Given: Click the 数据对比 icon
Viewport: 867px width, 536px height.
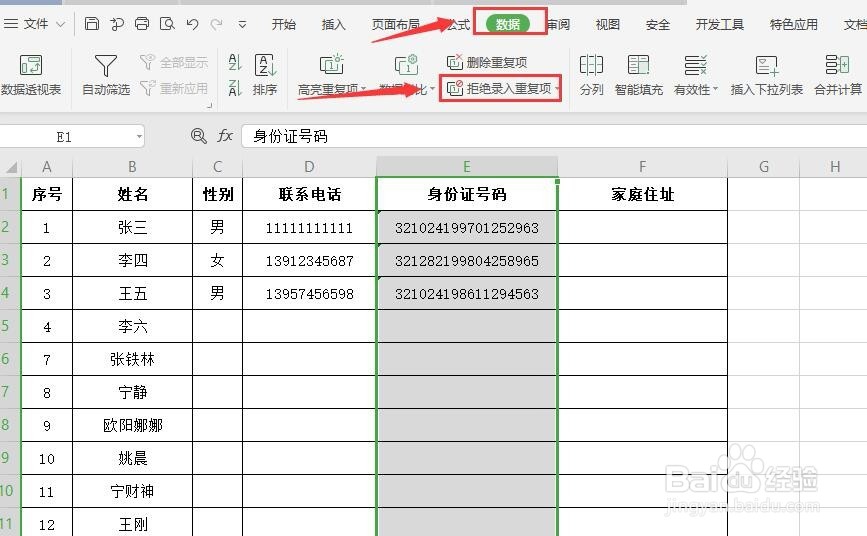Looking at the screenshot, I should tap(406, 65).
